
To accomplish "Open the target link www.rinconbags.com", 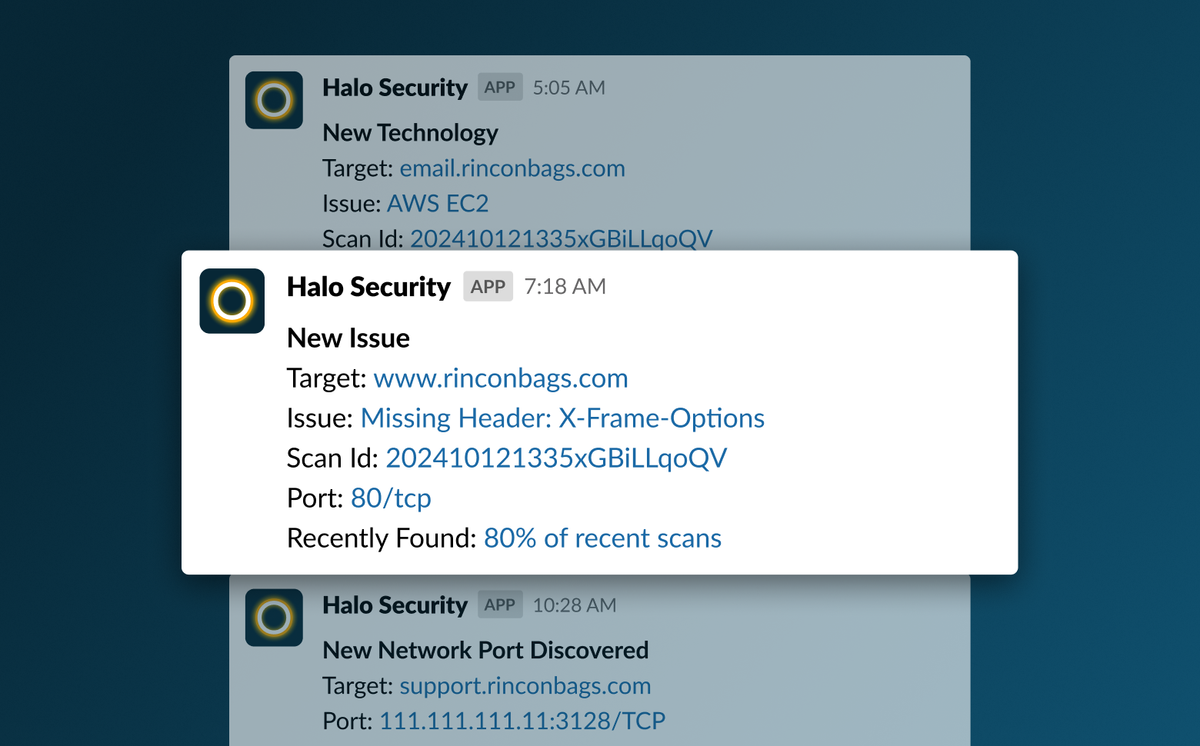I will point(500,378).
